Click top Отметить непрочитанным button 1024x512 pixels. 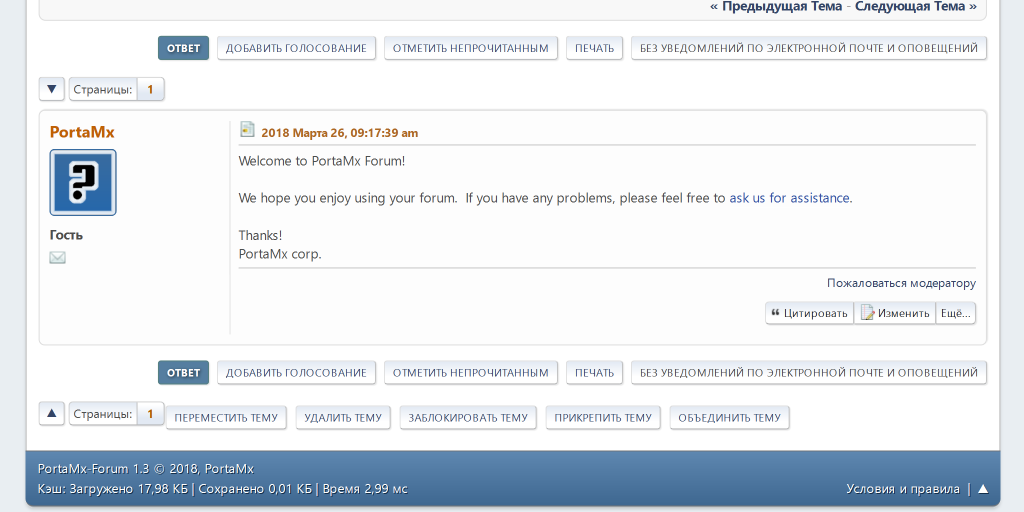pos(470,48)
